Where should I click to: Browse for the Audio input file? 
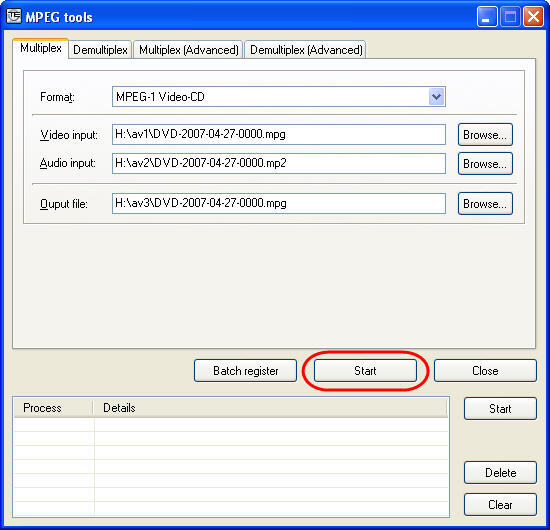click(x=485, y=163)
